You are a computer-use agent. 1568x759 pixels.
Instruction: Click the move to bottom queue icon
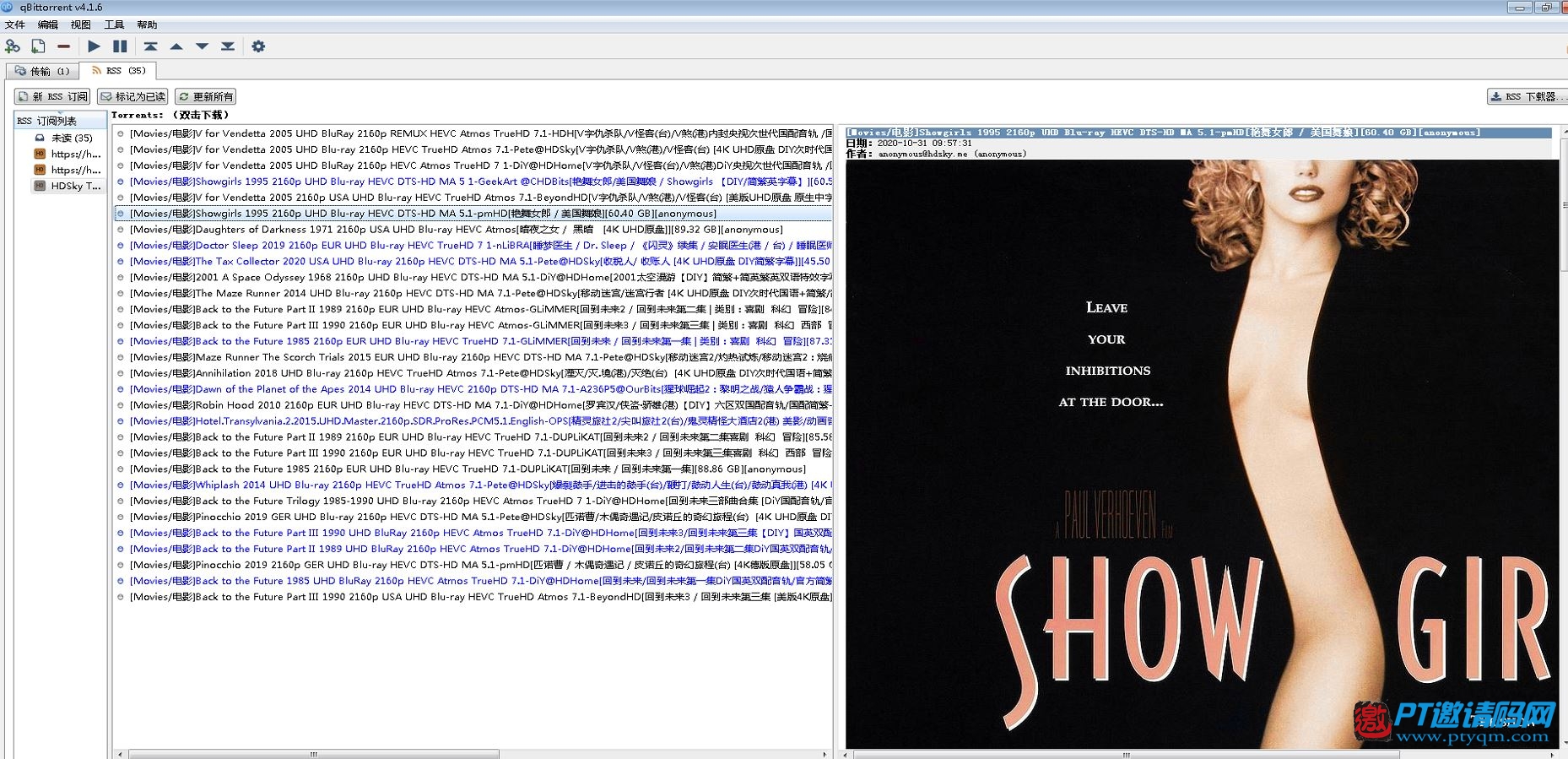[x=228, y=46]
